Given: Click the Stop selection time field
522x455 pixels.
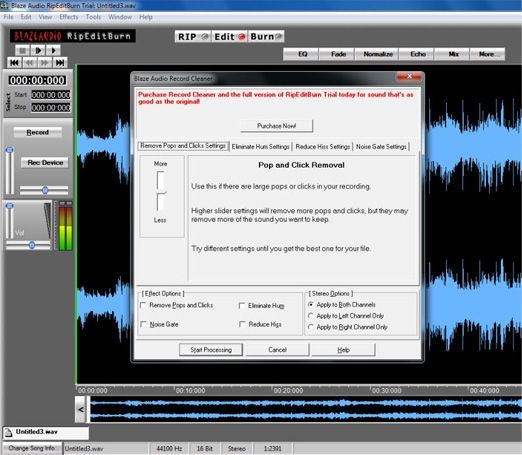Looking at the screenshot, I should [x=51, y=108].
